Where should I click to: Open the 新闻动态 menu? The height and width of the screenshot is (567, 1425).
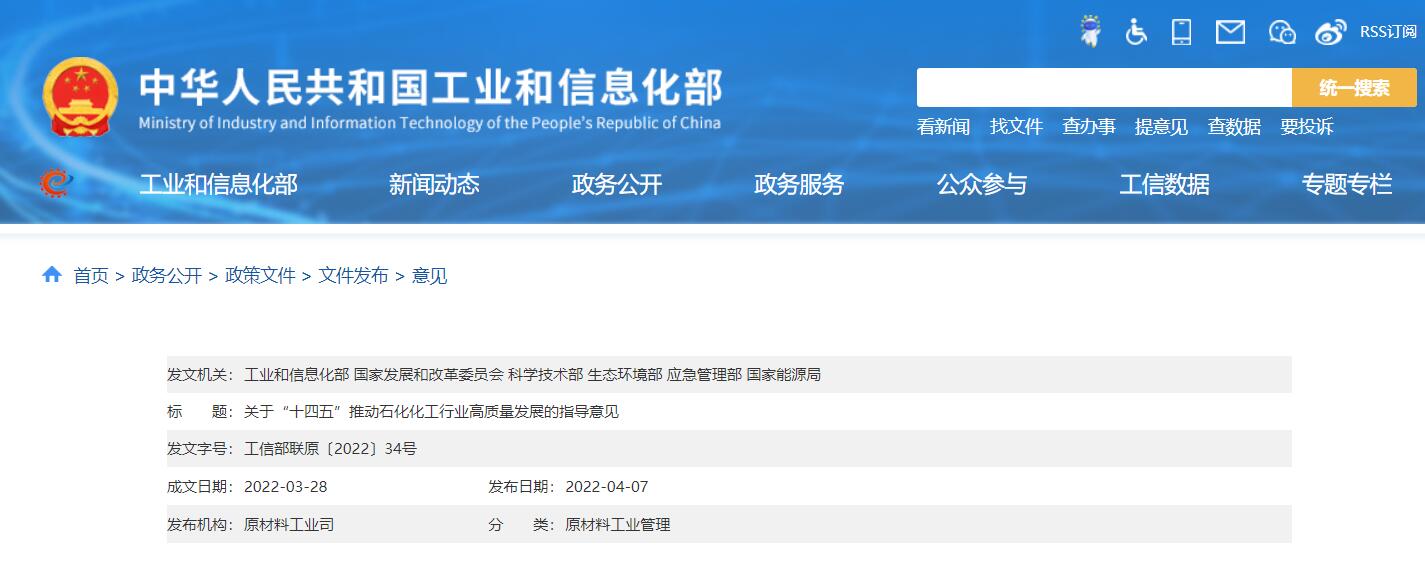pyautogui.click(x=434, y=184)
